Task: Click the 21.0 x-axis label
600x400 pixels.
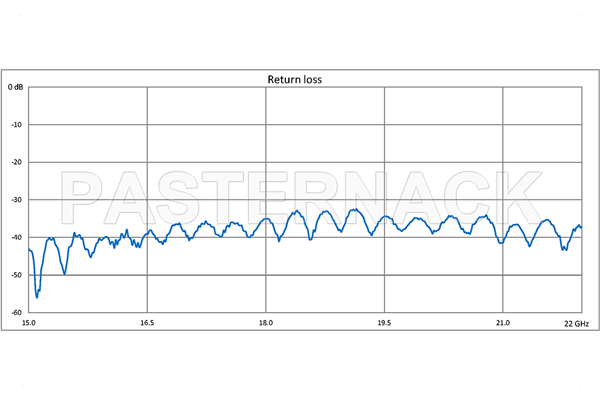Action: click(x=503, y=323)
